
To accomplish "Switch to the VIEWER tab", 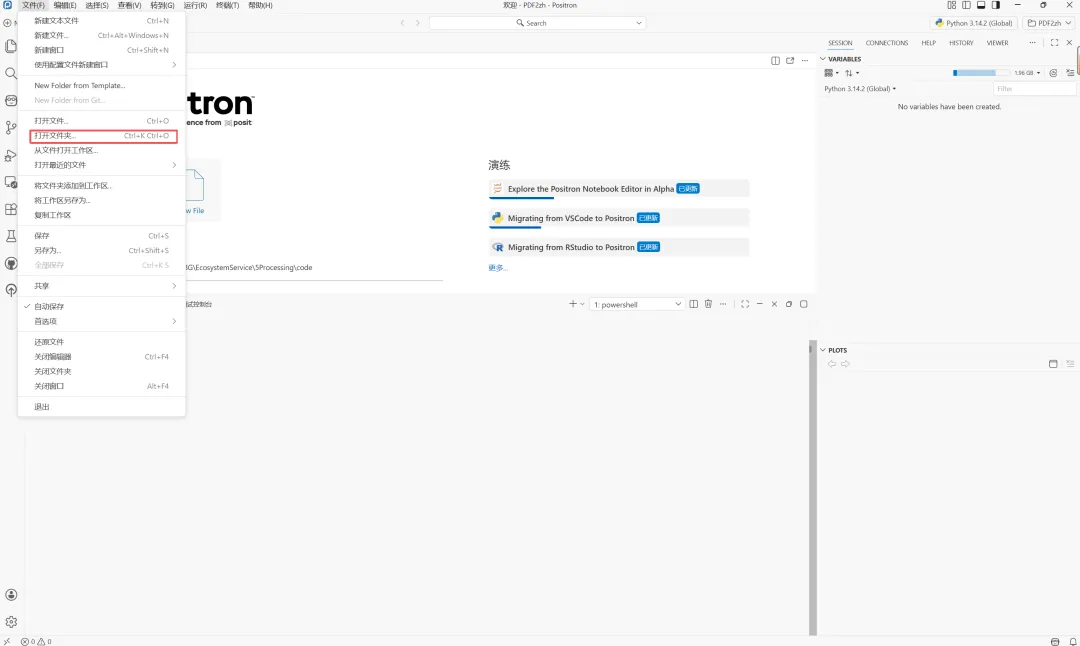I will (997, 43).
